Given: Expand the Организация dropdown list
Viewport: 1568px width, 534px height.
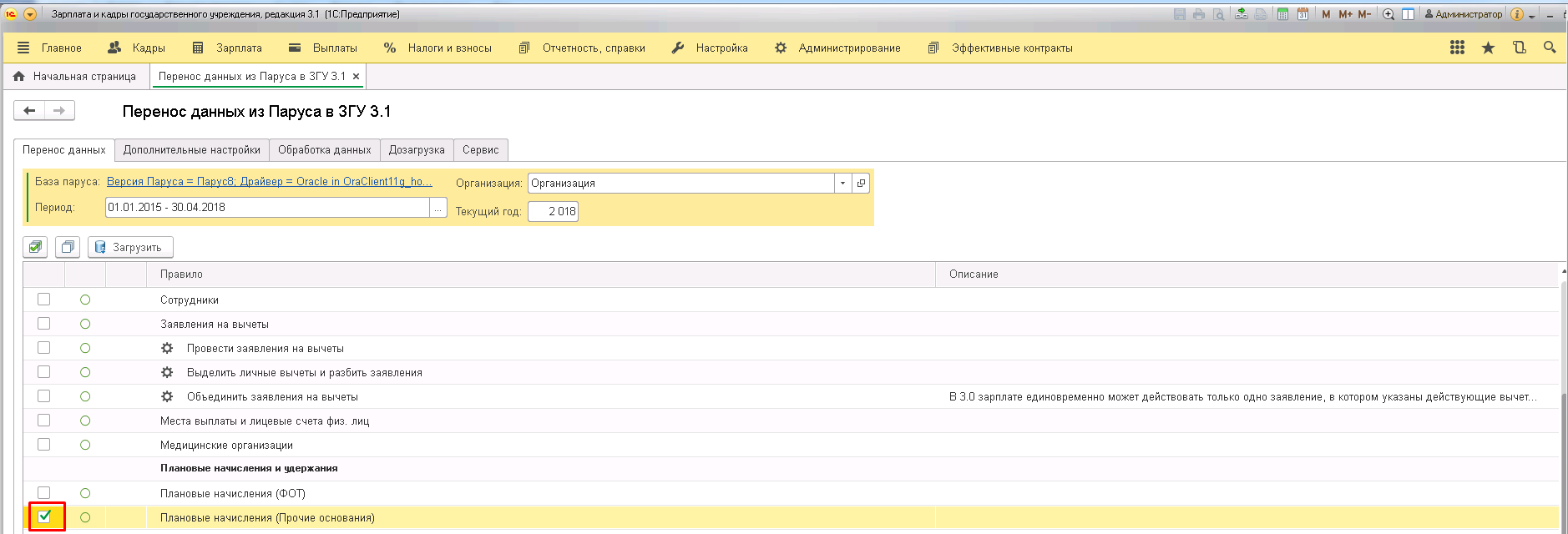Looking at the screenshot, I should point(842,183).
